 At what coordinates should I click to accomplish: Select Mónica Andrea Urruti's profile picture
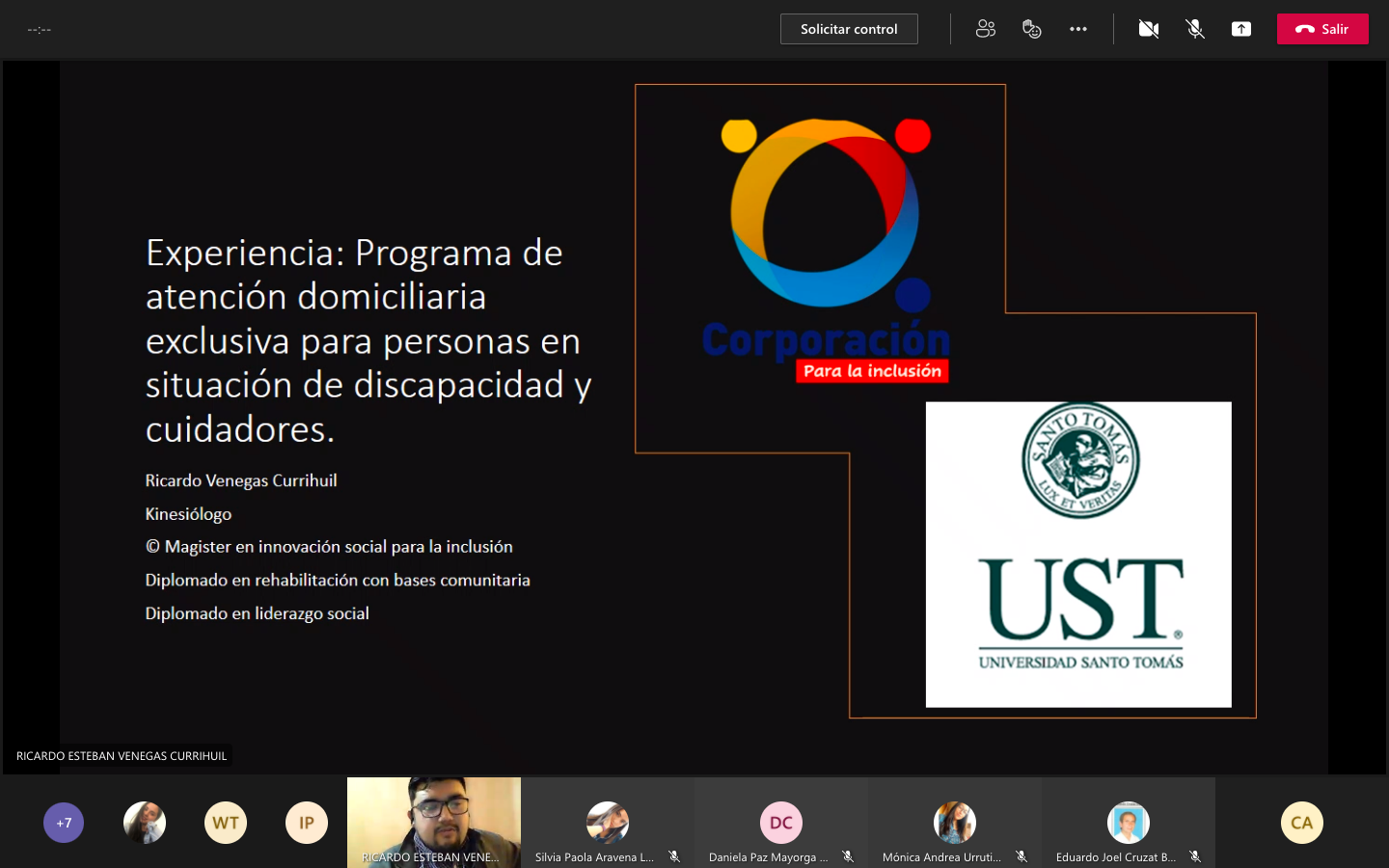955,823
